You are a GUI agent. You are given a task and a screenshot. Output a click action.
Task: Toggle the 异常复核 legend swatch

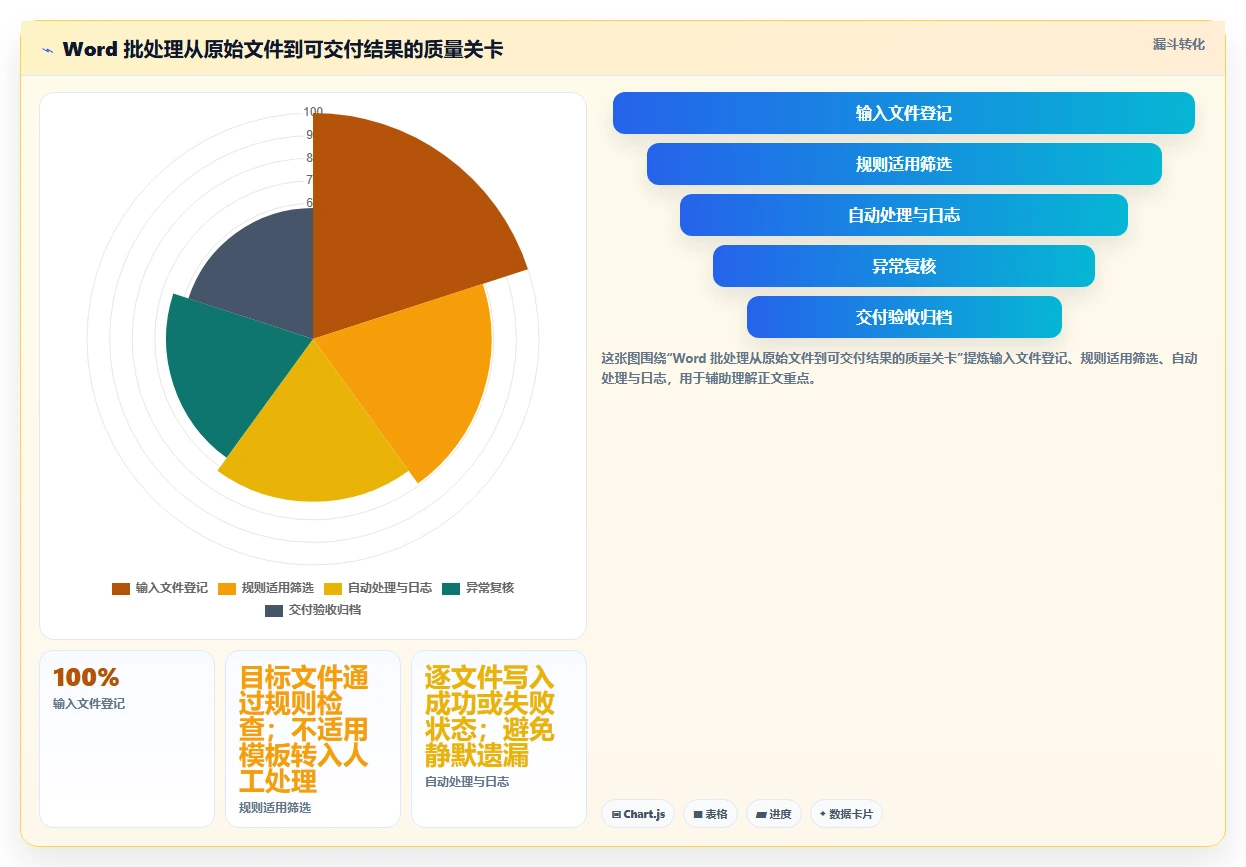pos(451,588)
